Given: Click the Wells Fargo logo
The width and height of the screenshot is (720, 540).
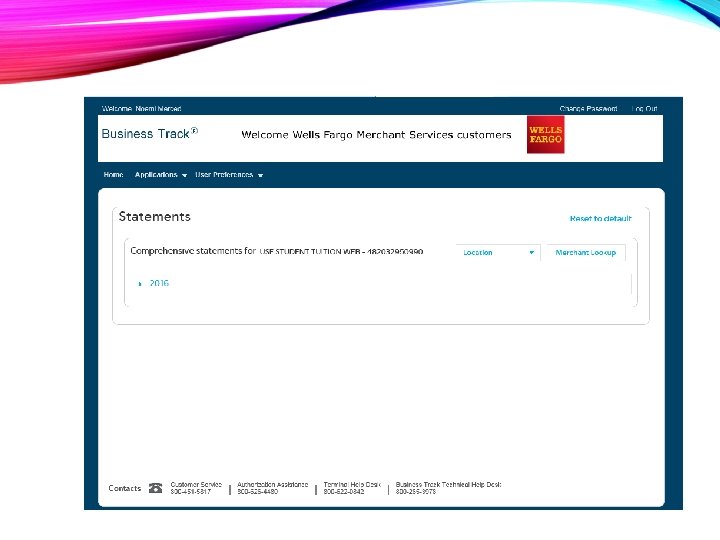Looking at the screenshot, I should [546, 135].
